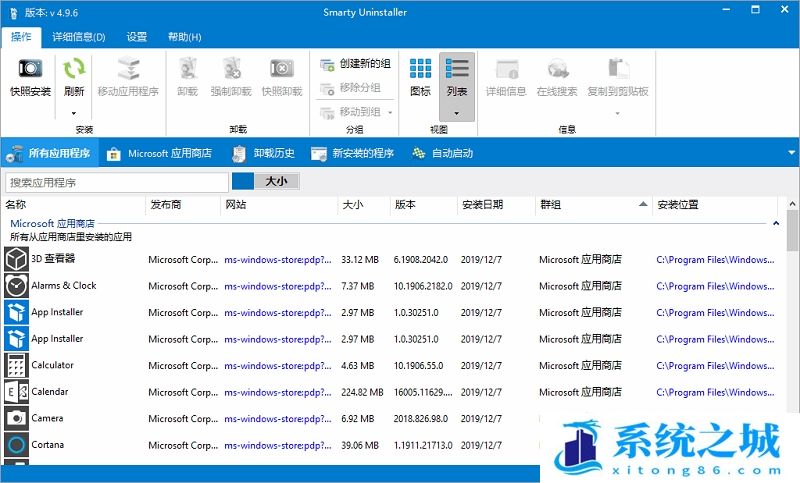Image resolution: width=800 pixels, height=483 pixels.
Task: Click the 大小 button beside search box
Action: (277, 181)
